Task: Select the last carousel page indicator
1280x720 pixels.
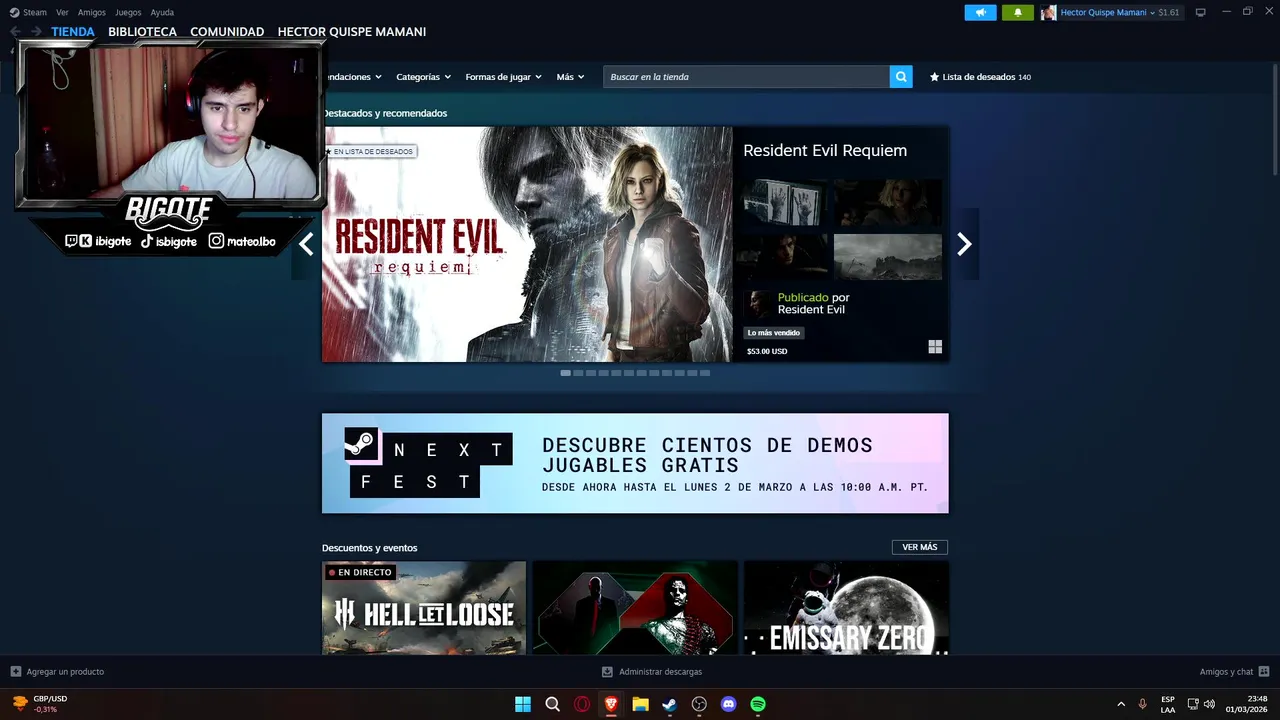Action: click(x=705, y=373)
